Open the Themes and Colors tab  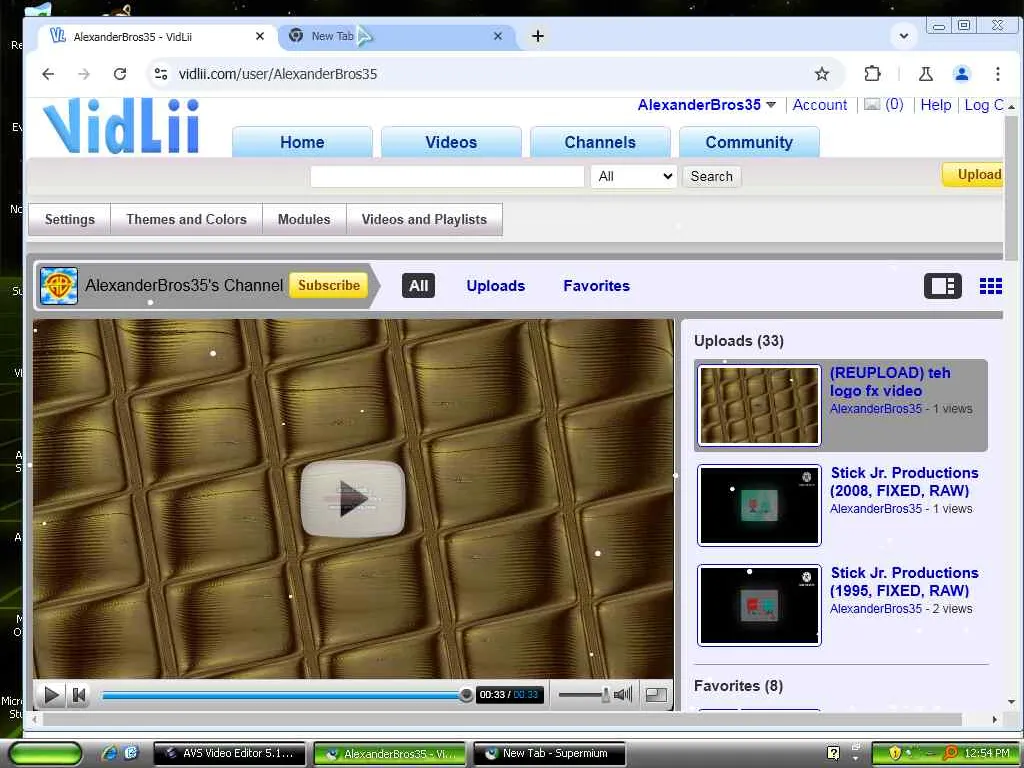point(187,219)
